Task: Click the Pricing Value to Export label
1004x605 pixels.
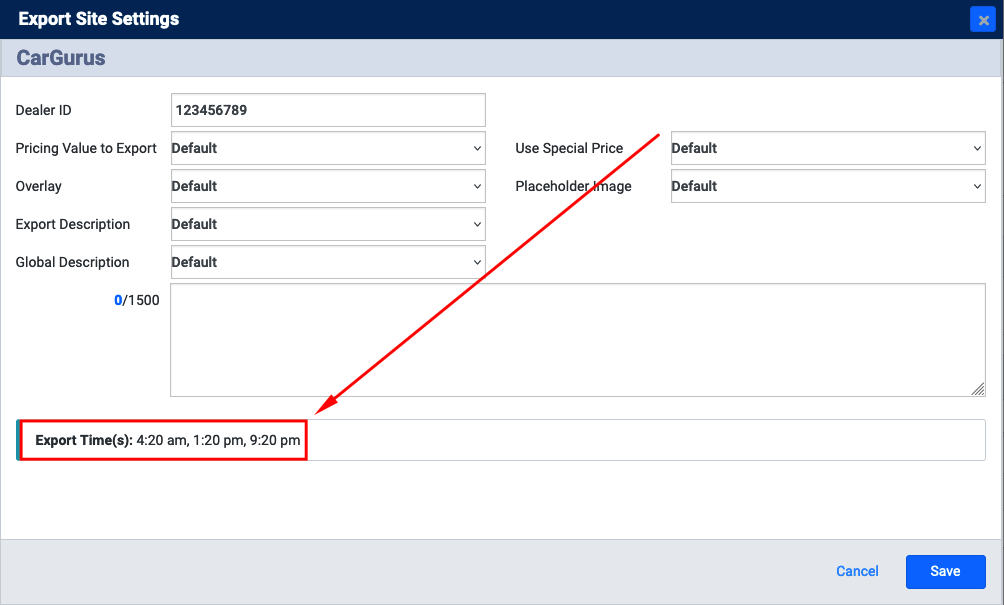Action: [x=86, y=149]
